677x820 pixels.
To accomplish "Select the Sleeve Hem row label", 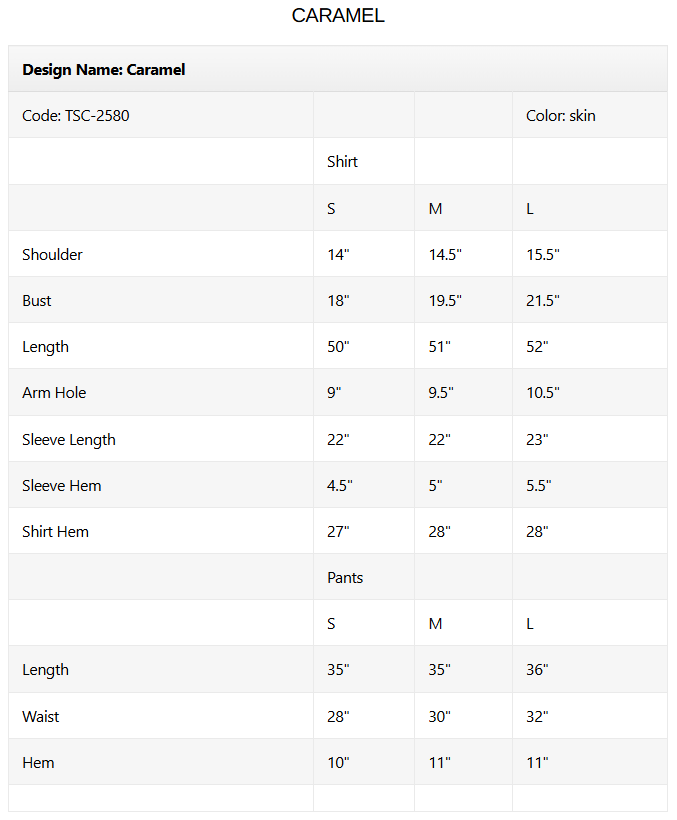I will [62, 486].
